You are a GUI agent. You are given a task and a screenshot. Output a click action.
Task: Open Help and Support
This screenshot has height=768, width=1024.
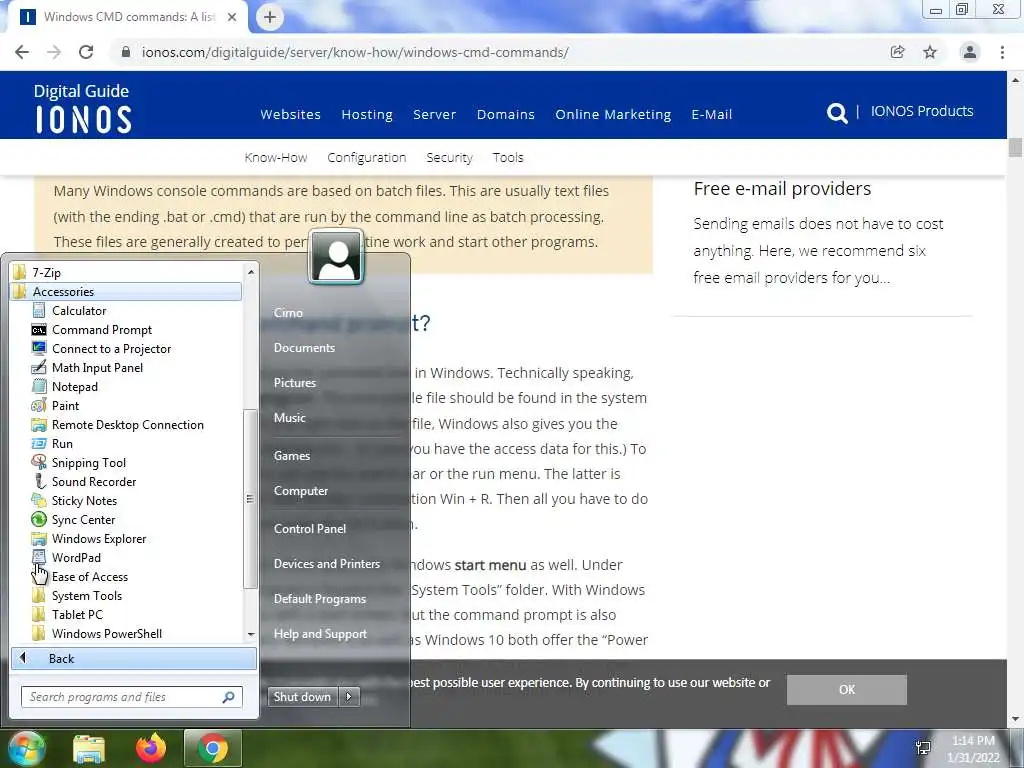320,634
